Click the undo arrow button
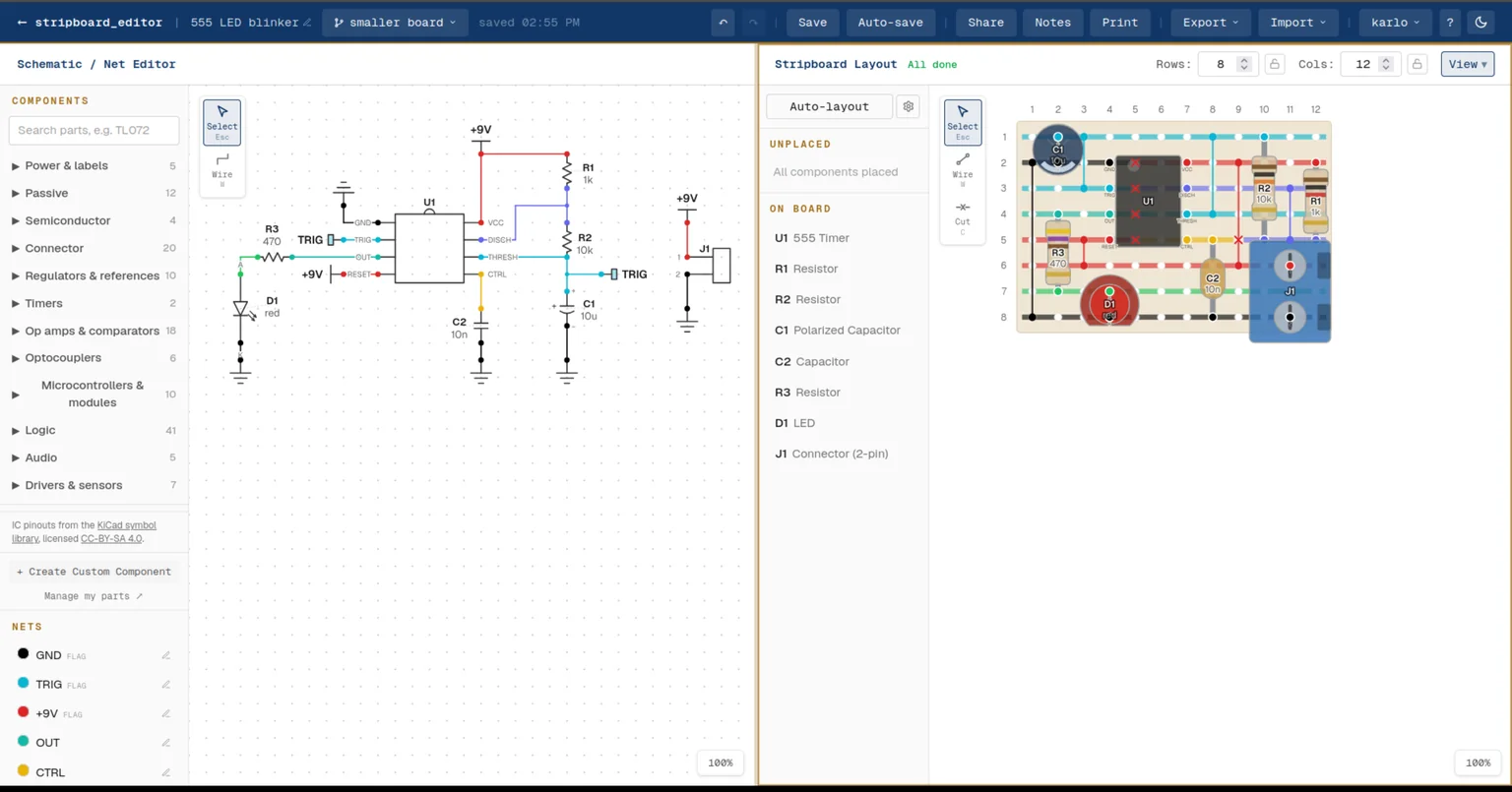Image resolution: width=1512 pixels, height=792 pixels. [x=723, y=23]
